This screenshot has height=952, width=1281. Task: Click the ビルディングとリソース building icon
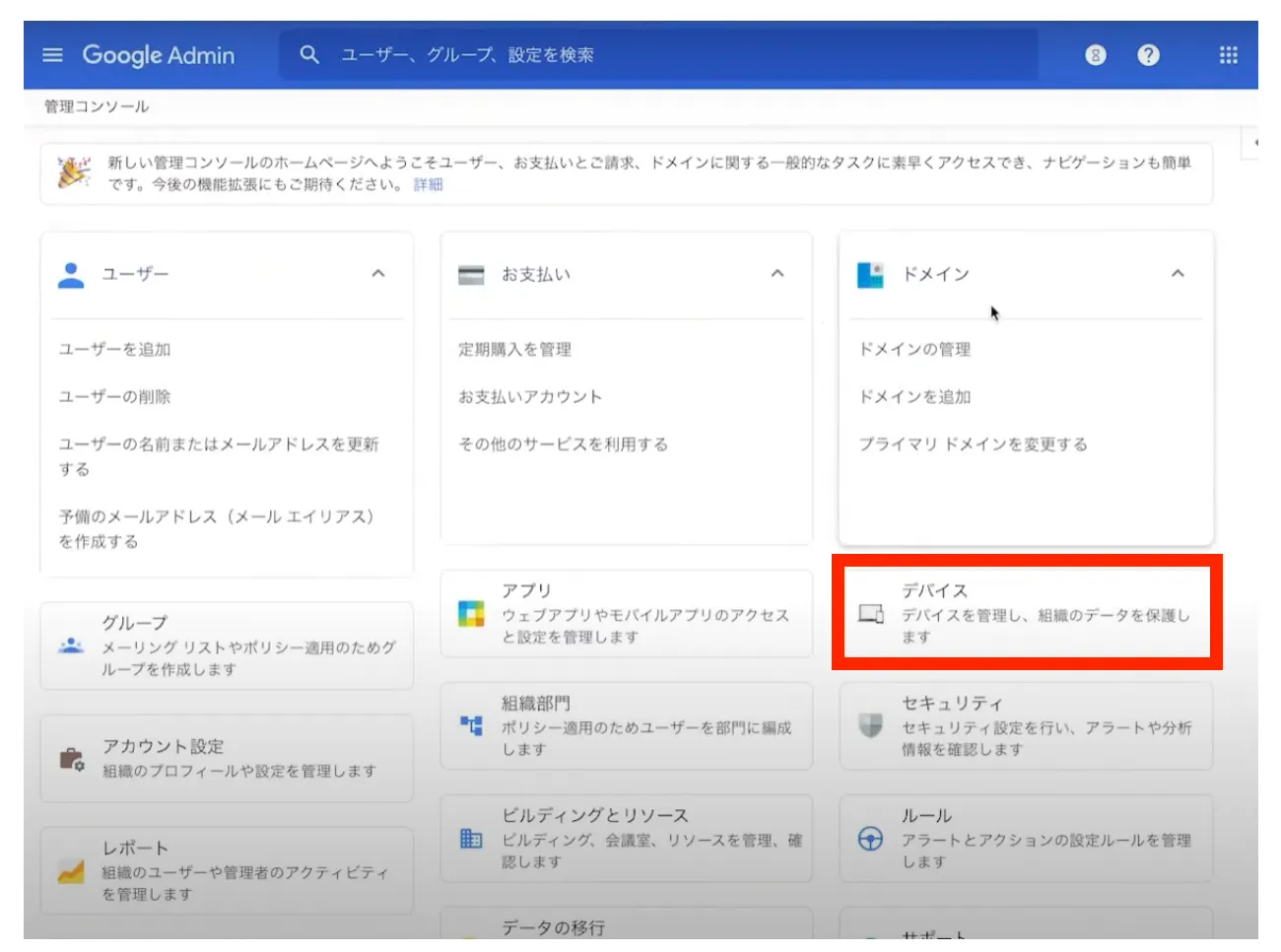tap(471, 839)
